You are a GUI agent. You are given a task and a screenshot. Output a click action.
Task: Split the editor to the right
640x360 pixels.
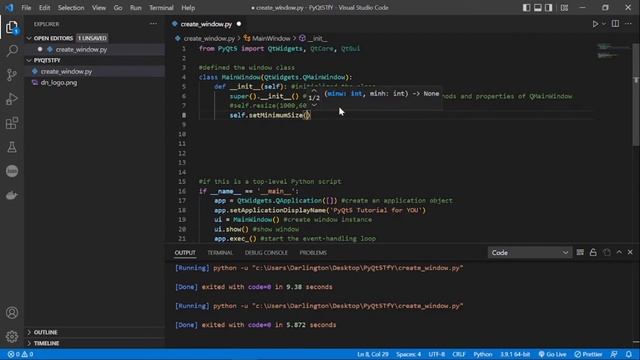click(x=615, y=24)
